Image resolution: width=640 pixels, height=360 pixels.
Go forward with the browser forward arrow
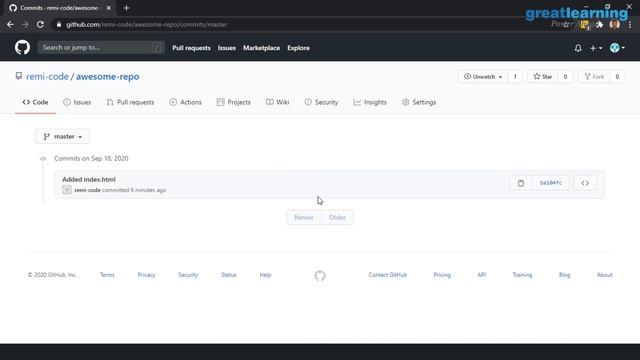tap(25, 24)
